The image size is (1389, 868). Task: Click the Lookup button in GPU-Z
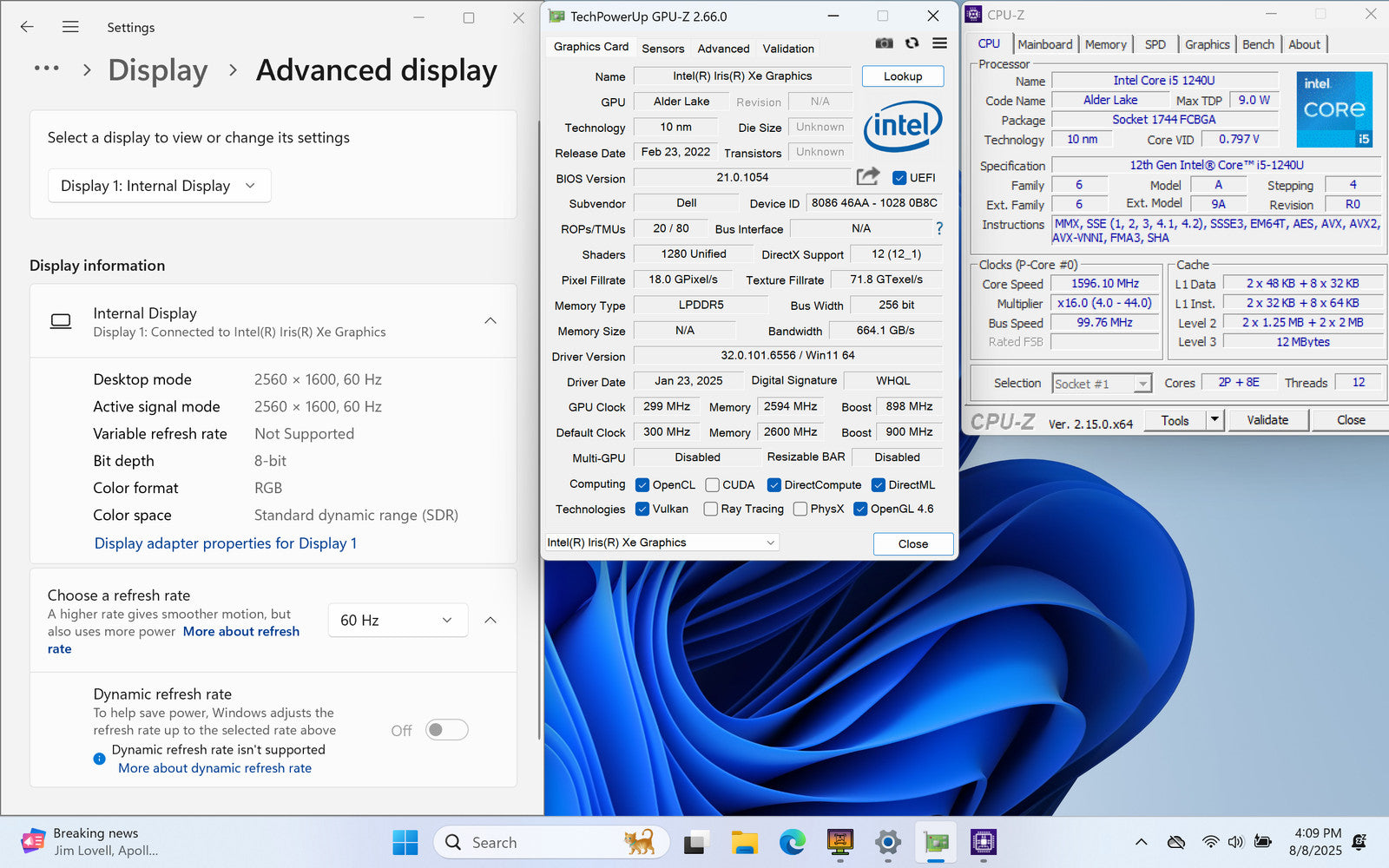point(902,76)
